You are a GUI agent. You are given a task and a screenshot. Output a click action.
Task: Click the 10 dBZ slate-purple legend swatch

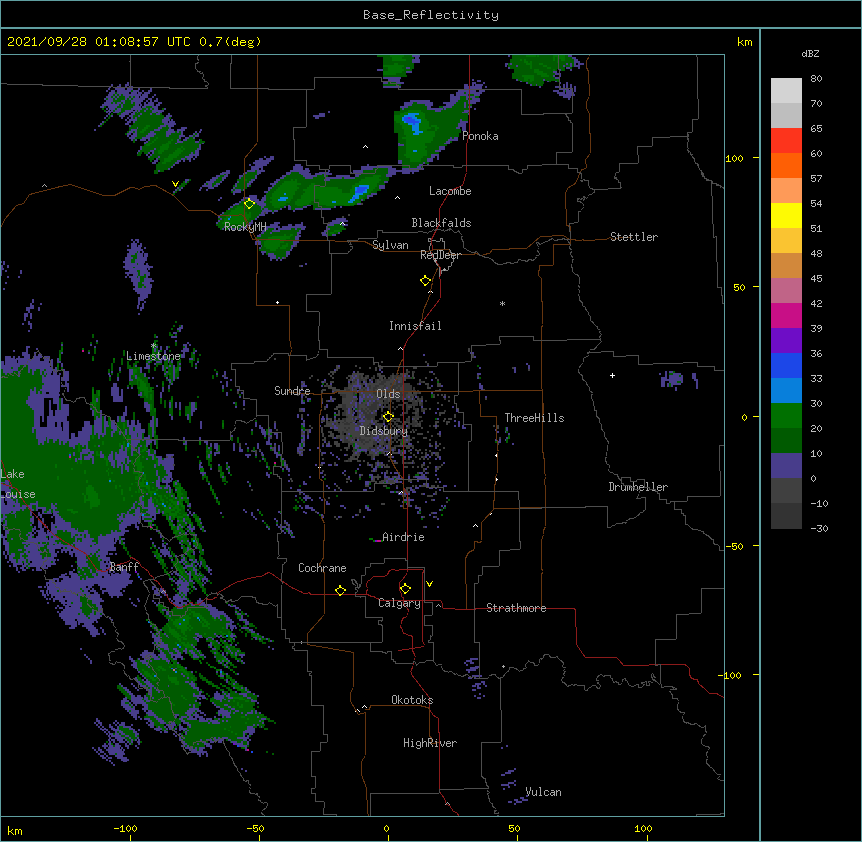click(786, 466)
